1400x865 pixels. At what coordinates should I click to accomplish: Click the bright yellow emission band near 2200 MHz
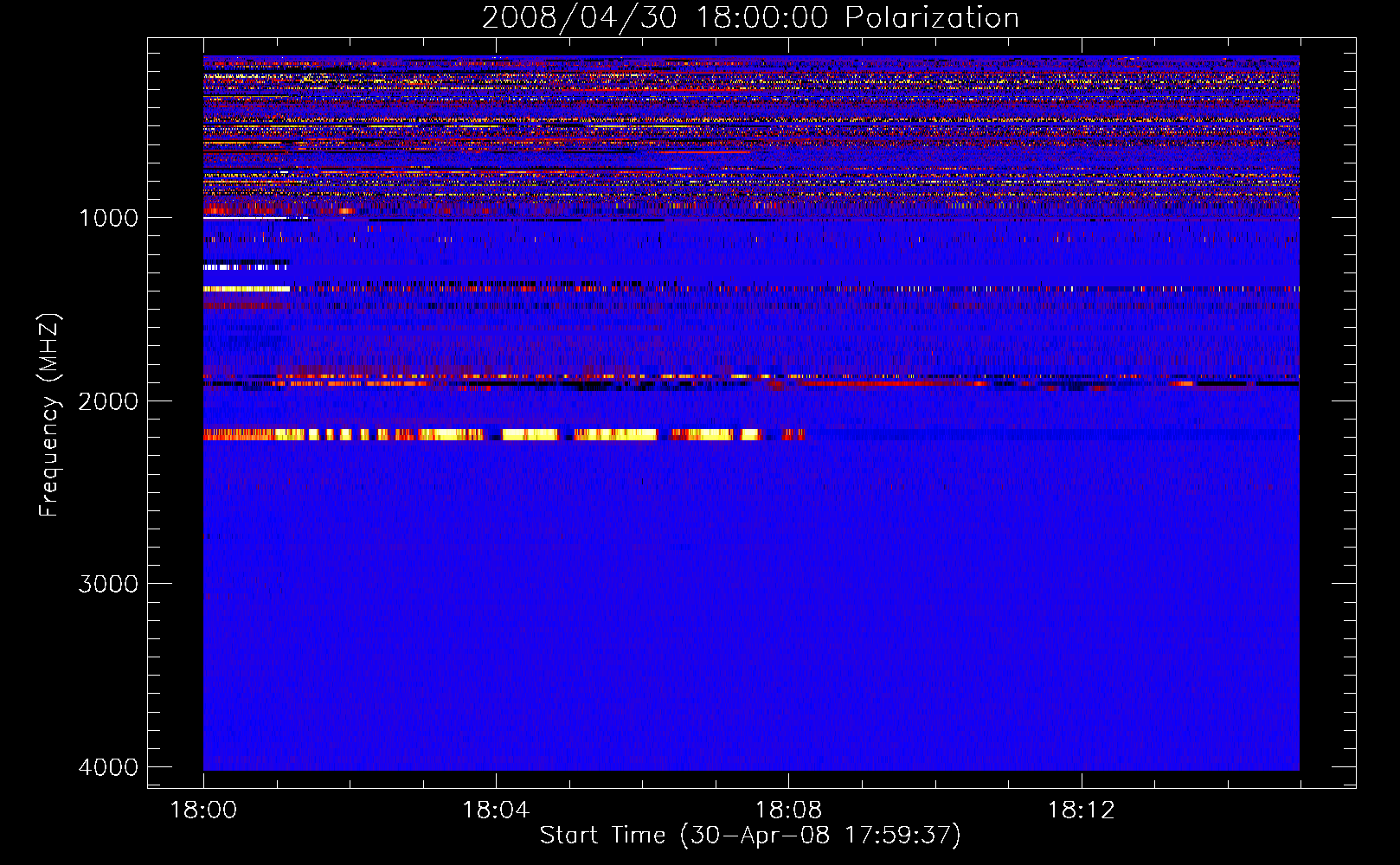coord(504,434)
